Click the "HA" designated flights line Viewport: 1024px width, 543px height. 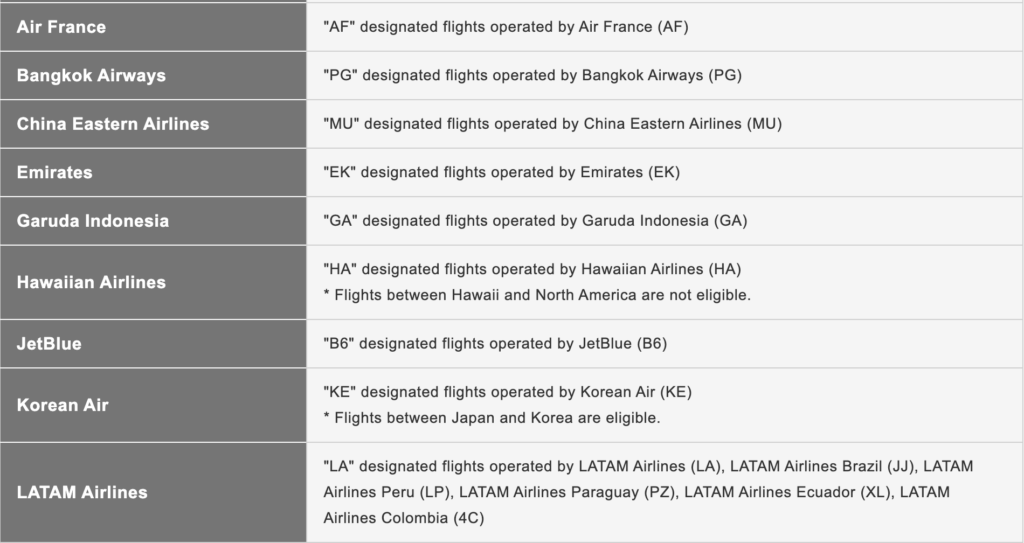point(532,270)
